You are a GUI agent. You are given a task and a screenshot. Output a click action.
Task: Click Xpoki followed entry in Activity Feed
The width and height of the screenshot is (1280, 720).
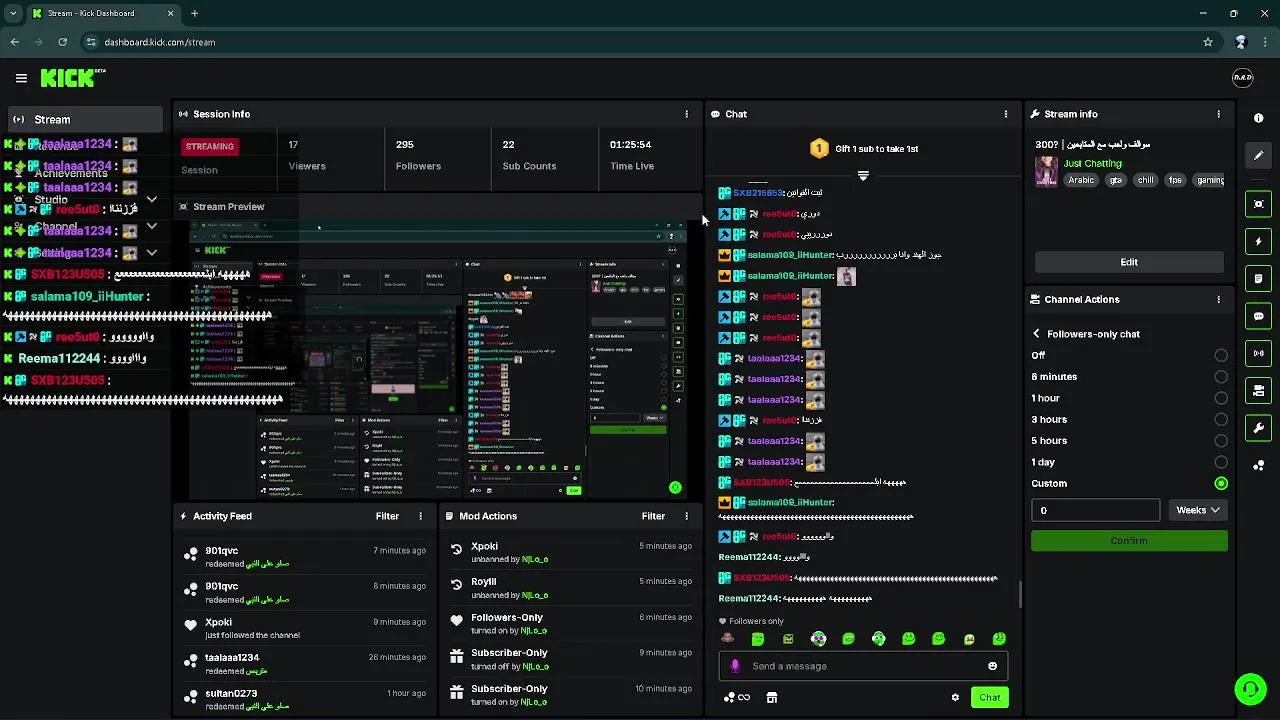pos(306,628)
